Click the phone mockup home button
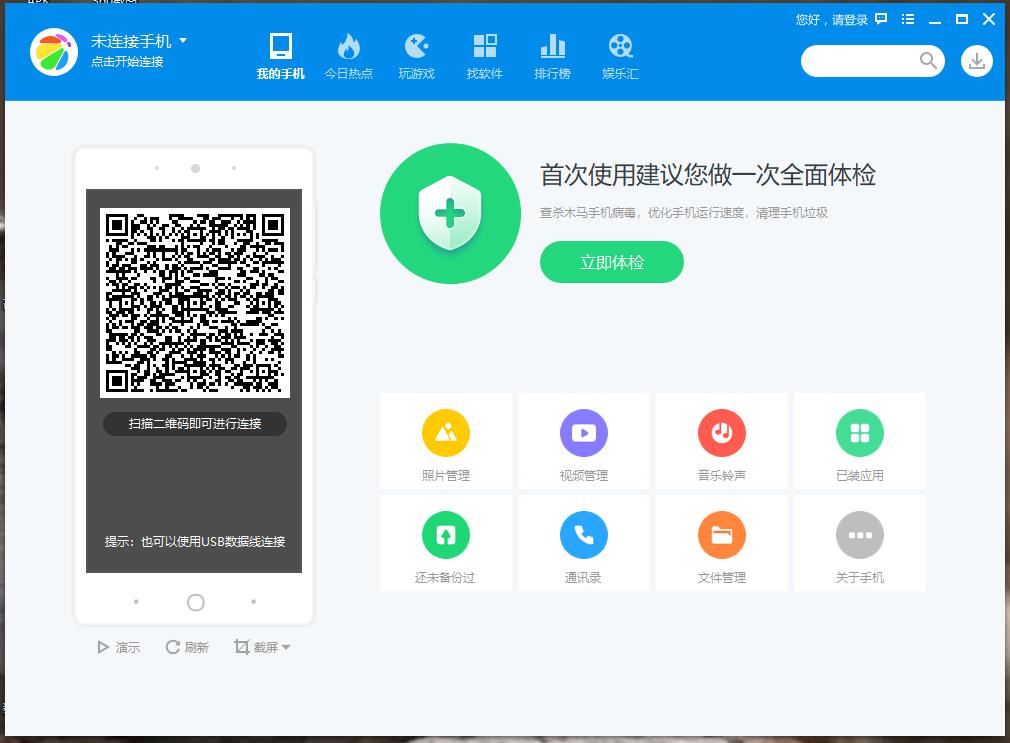1010x743 pixels. click(196, 603)
